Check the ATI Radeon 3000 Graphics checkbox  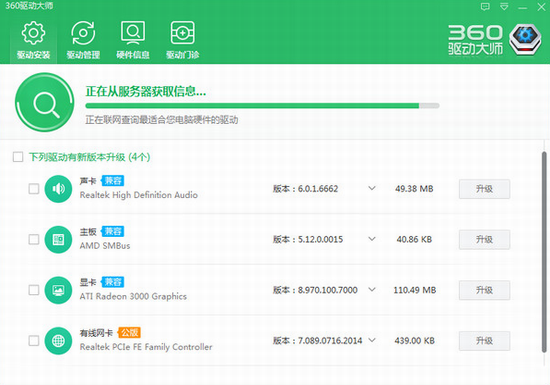[x=34, y=290]
